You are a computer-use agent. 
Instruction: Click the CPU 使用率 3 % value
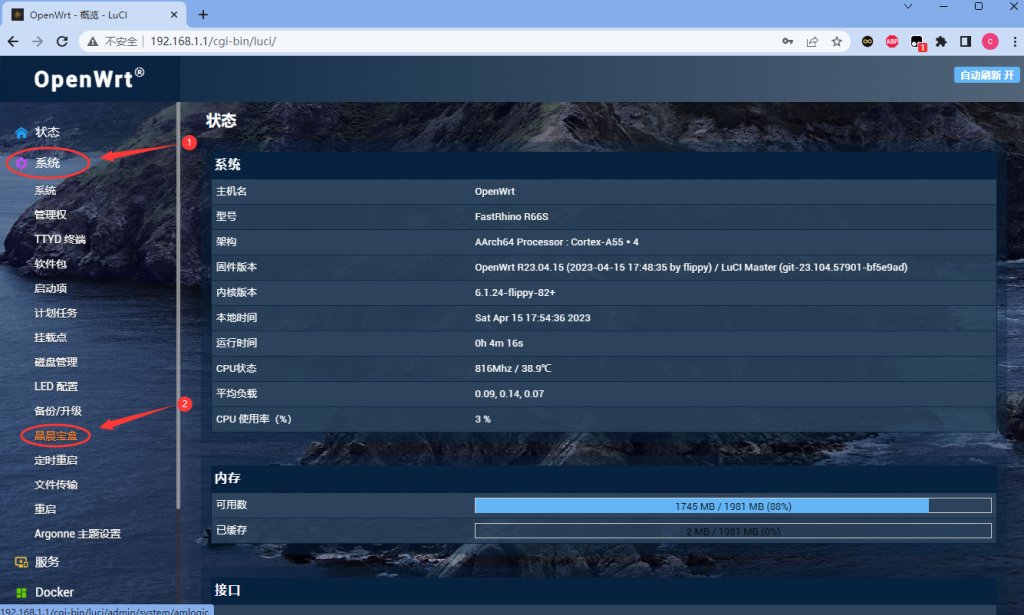pyautogui.click(x=483, y=419)
